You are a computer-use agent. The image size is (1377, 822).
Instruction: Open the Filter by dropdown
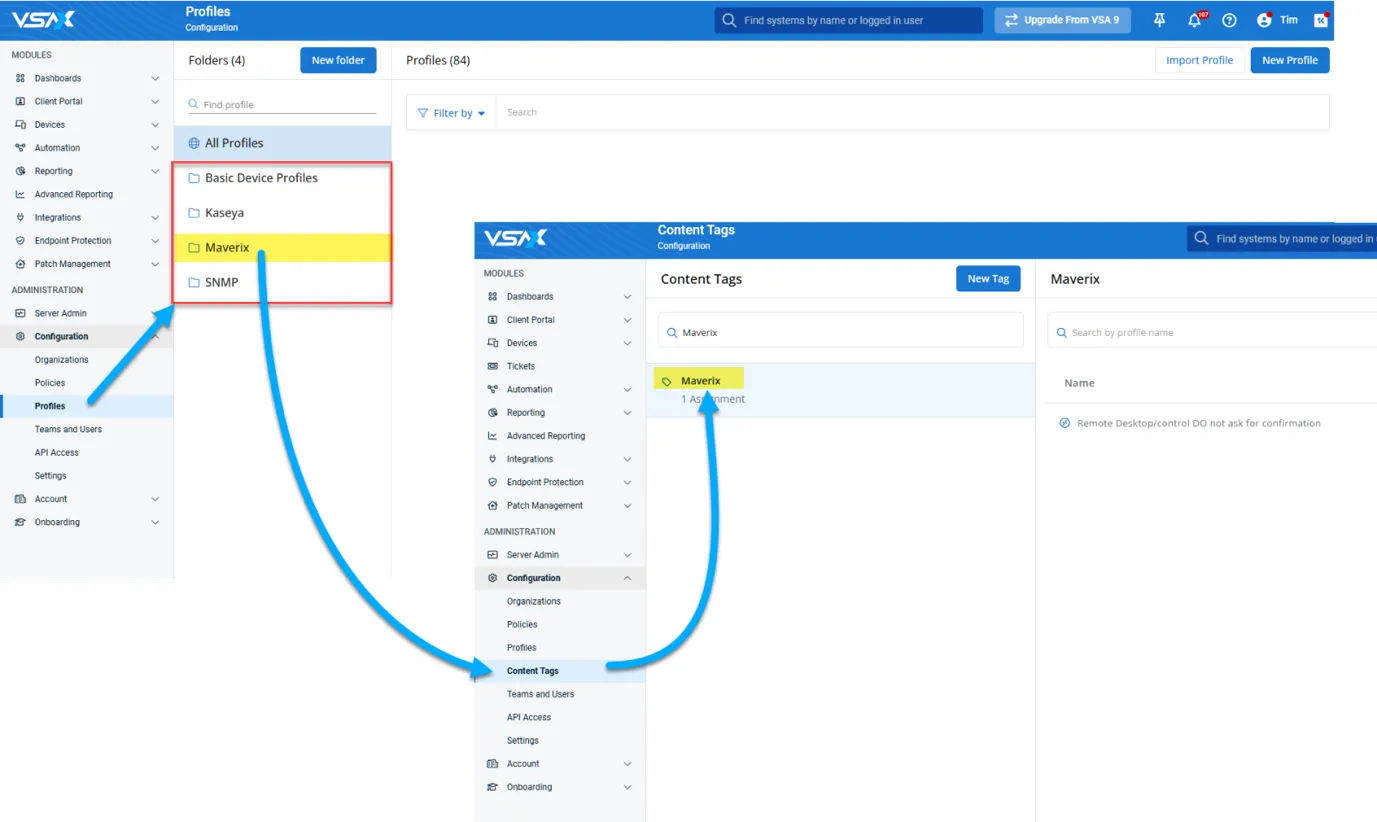pos(451,113)
